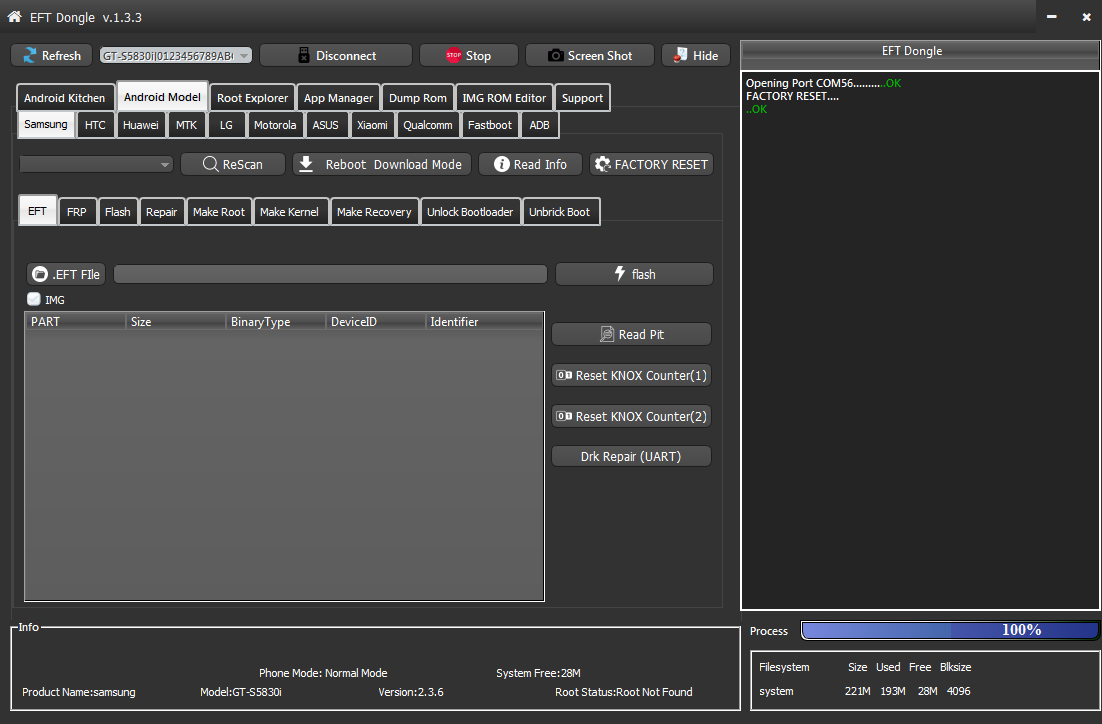Viewport: 1102px width, 724px height.
Task: Select Xiaomi brand tab
Action: coord(372,125)
